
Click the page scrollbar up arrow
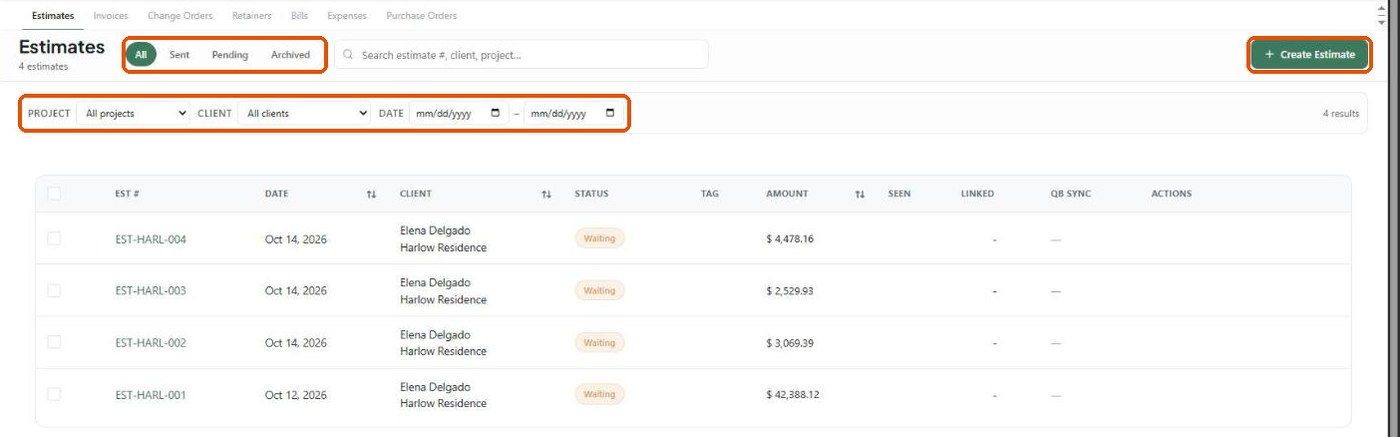(x=1382, y=7)
